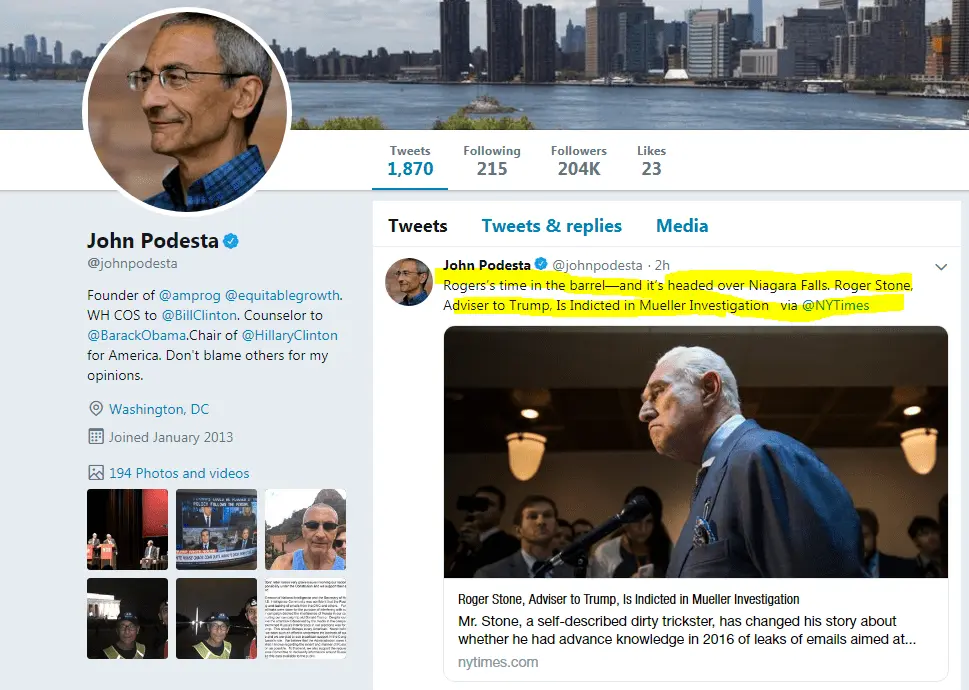Open the 194 Photos and videos link
This screenshot has height=690, width=969.
click(x=179, y=473)
